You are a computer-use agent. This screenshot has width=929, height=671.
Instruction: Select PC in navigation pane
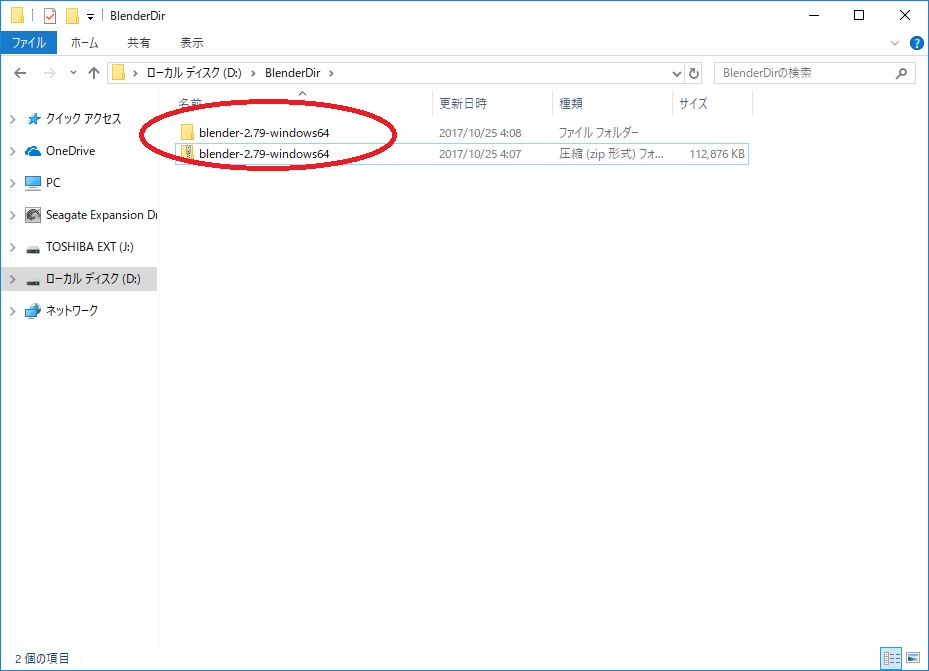[x=53, y=183]
